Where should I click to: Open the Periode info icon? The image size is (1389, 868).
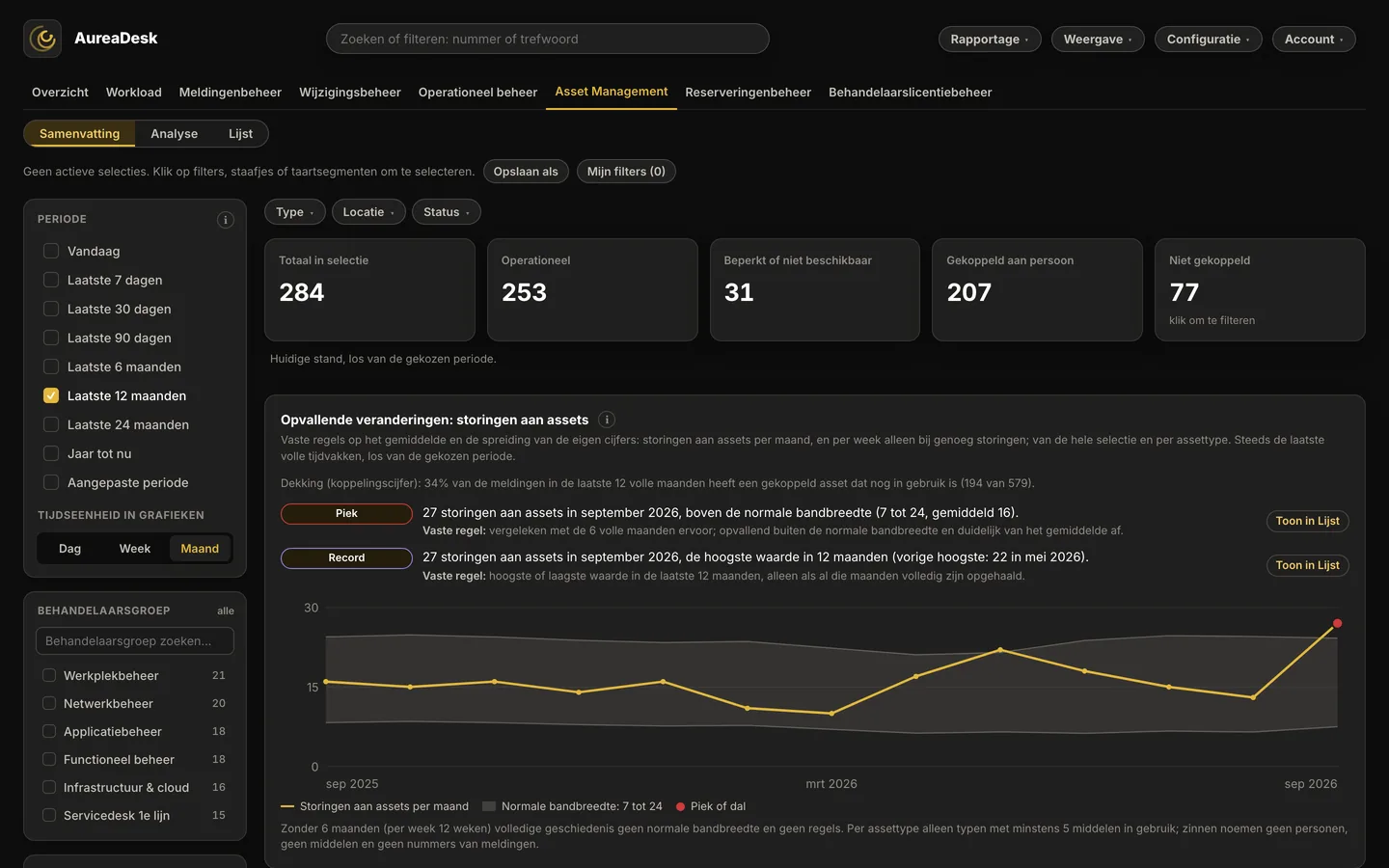coord(226,220)
